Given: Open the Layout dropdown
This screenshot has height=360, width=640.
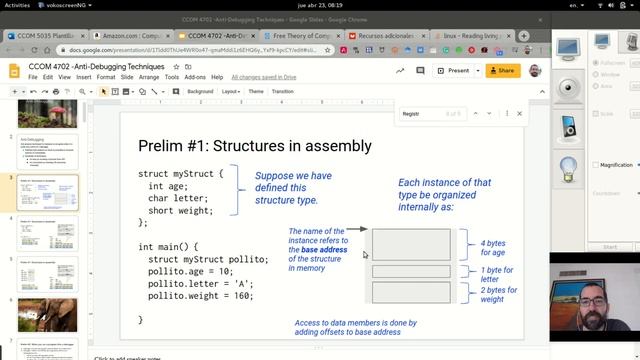Looking at the screenshot, I should click(231, 91).
